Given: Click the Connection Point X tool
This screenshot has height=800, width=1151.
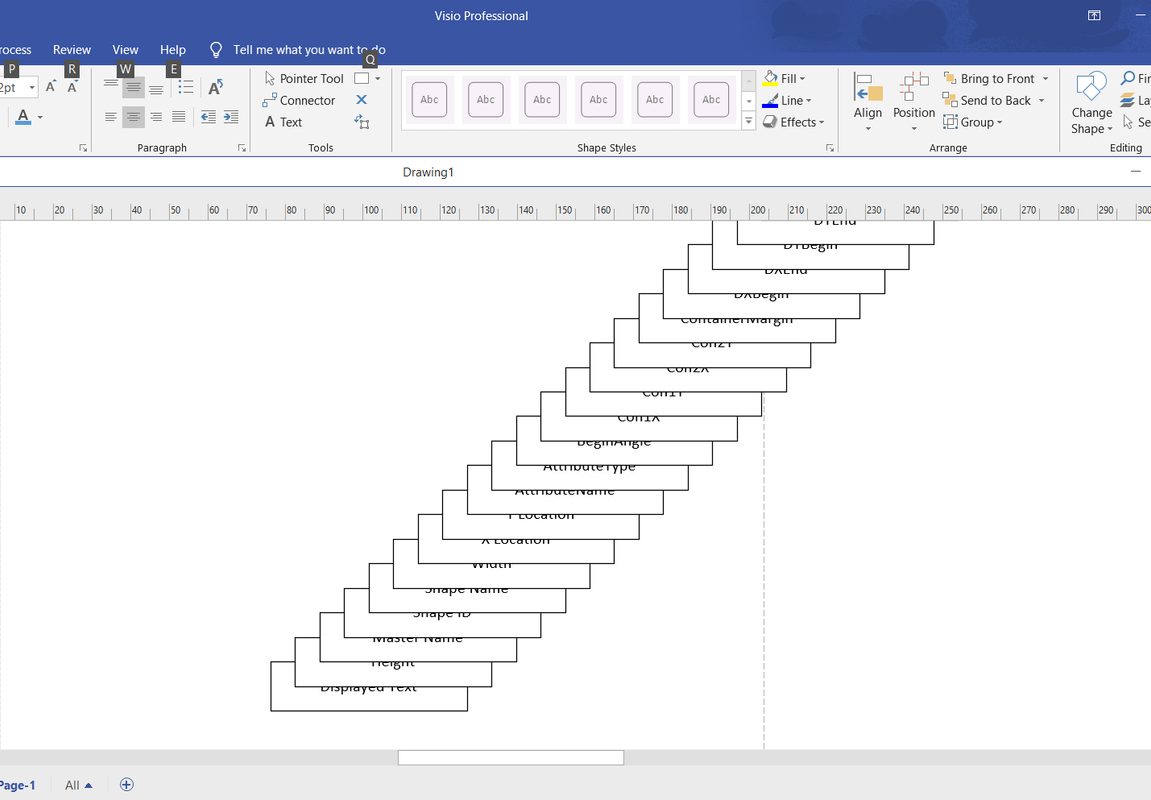Looking at the screenshot, I should click(361, 100).
